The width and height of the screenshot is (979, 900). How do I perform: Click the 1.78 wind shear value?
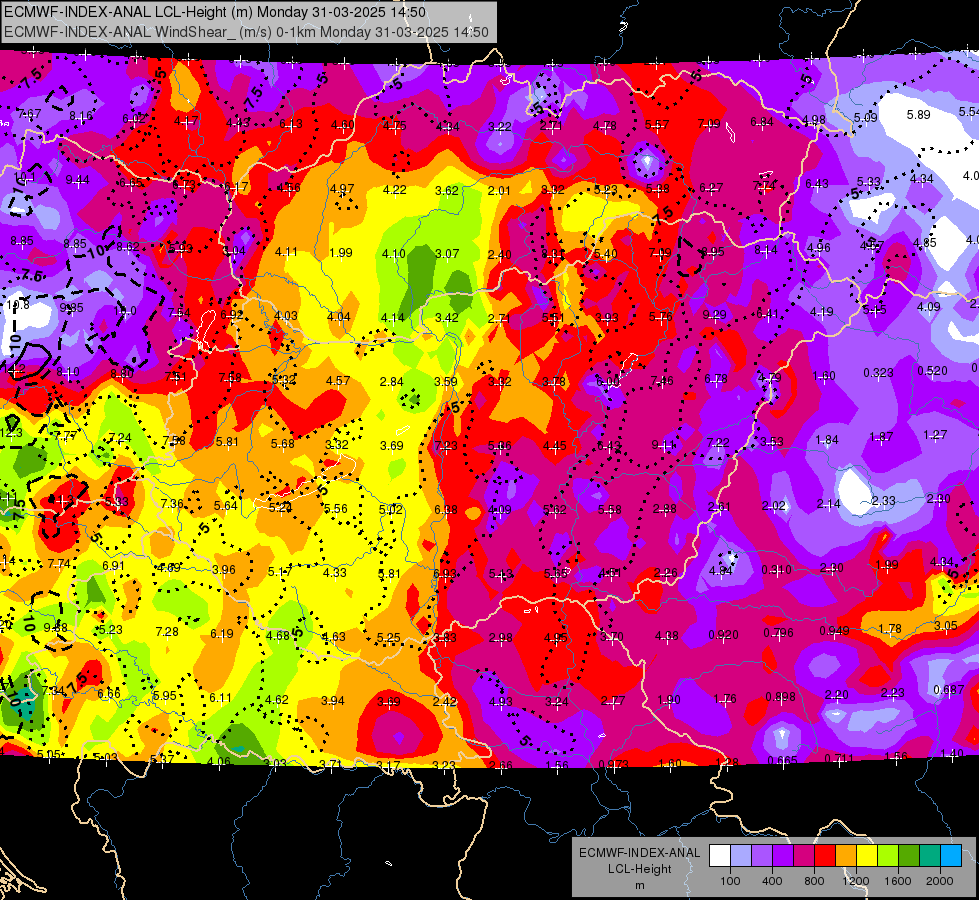point(890,628)
